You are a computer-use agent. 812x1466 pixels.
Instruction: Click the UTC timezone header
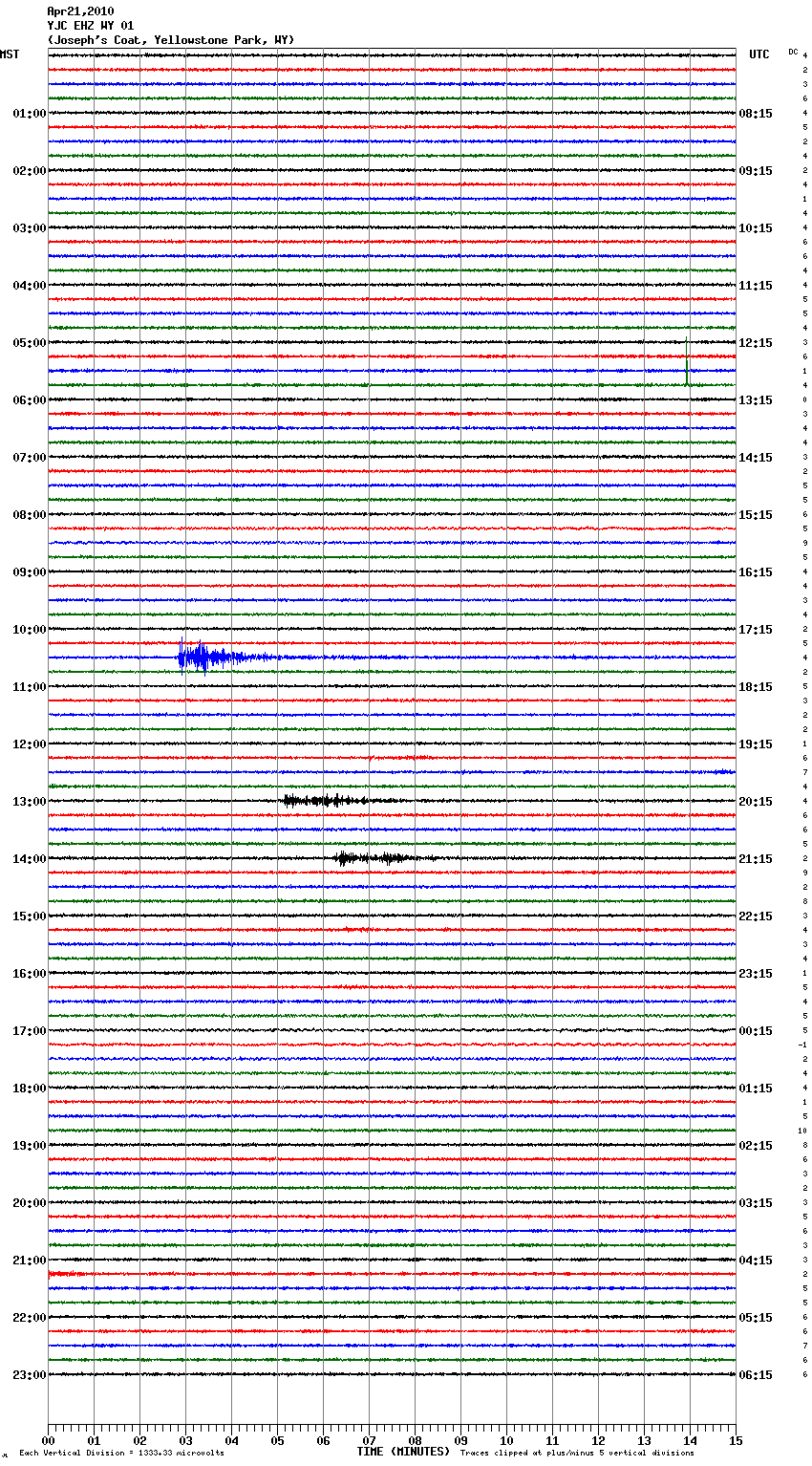(x=759, y=54)
